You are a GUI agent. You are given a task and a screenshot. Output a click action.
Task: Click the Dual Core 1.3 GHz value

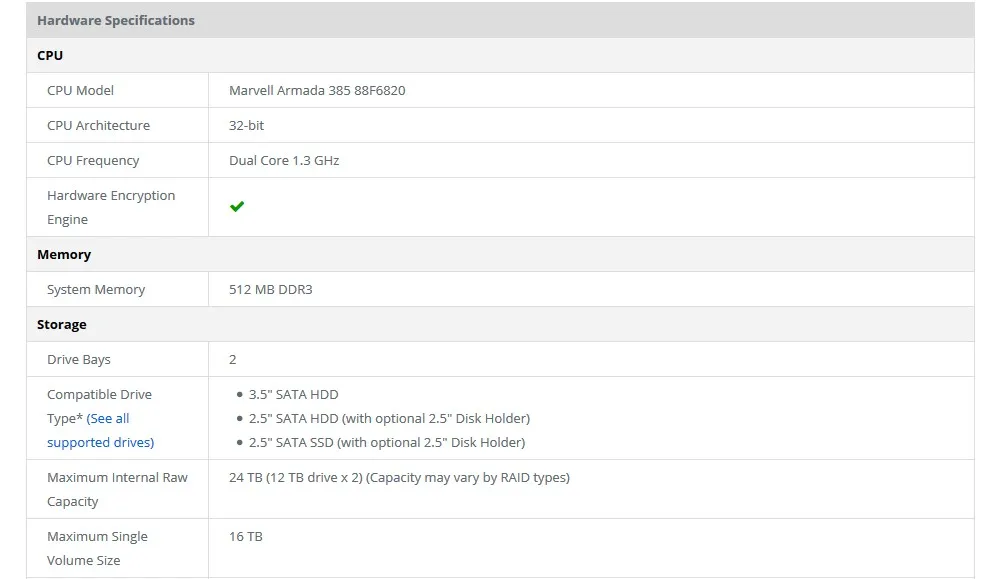pos(284,160)
